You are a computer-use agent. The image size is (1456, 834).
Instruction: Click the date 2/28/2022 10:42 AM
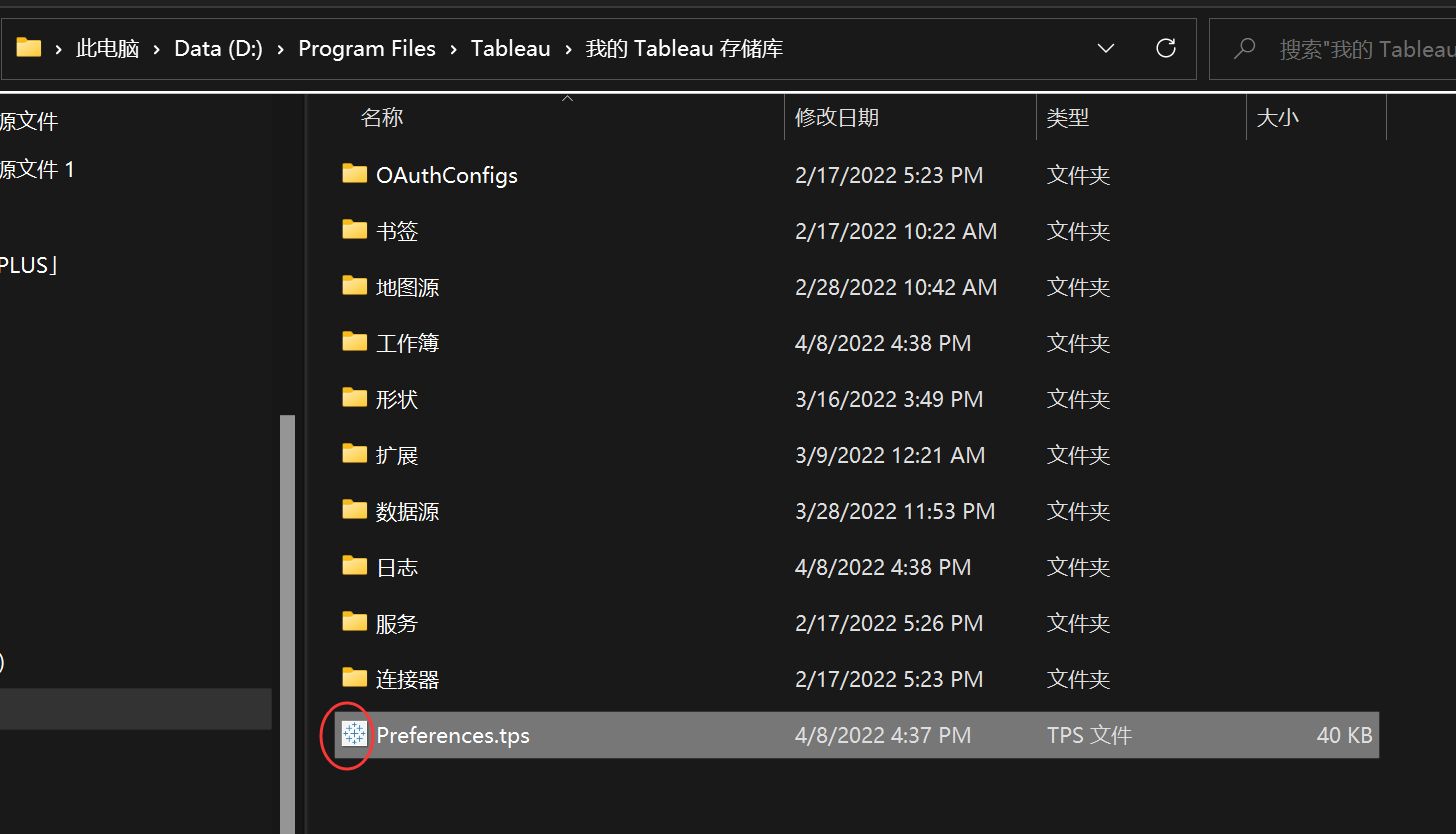896,287
